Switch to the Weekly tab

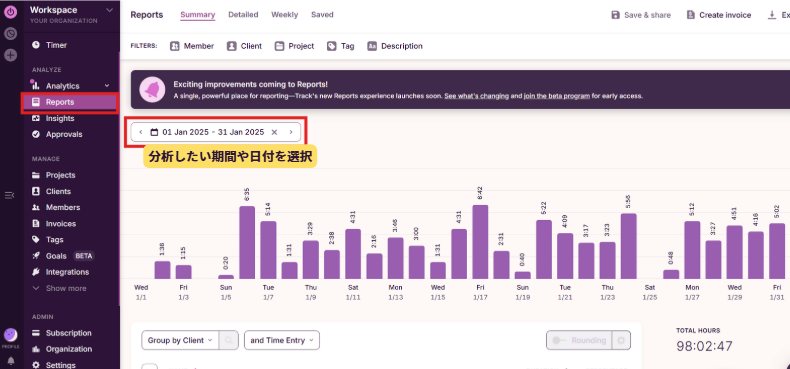click(x=284, y=15)
